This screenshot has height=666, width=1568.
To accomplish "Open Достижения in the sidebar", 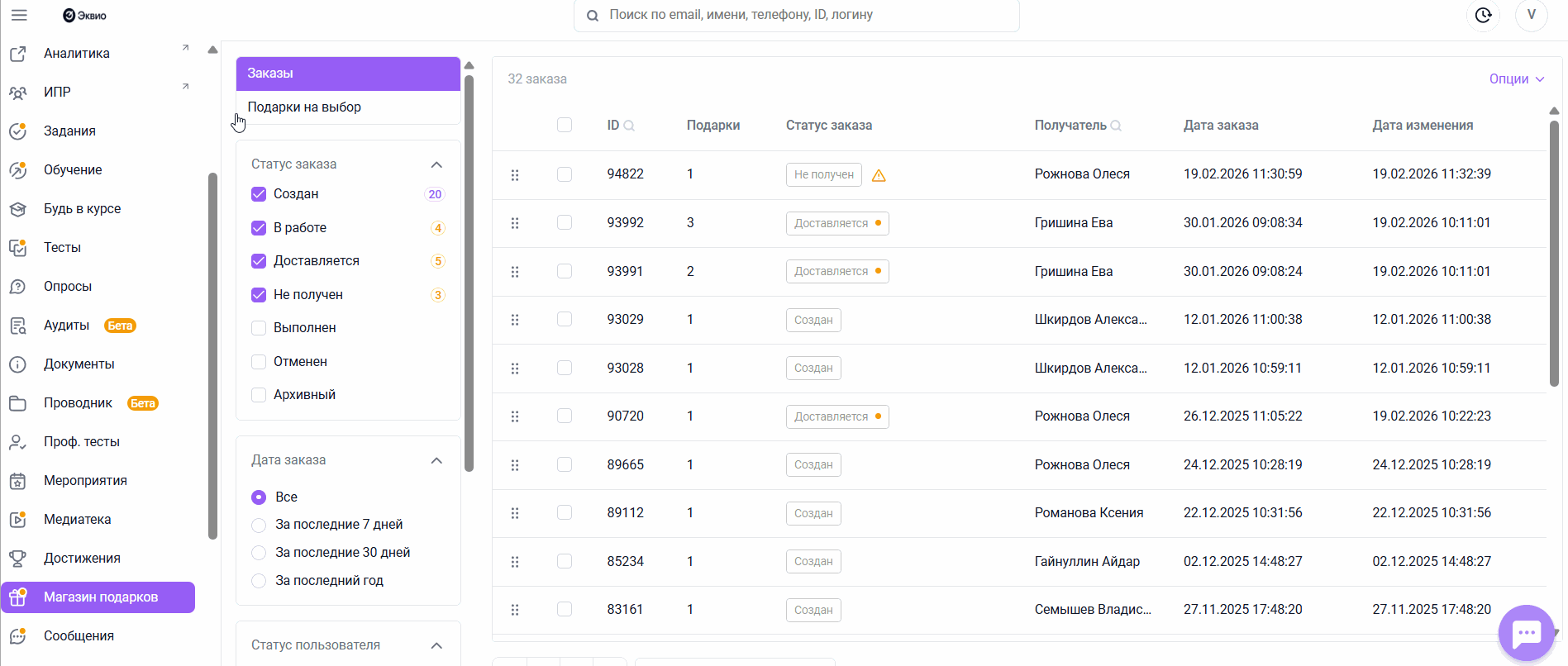I will click(82, 559).
